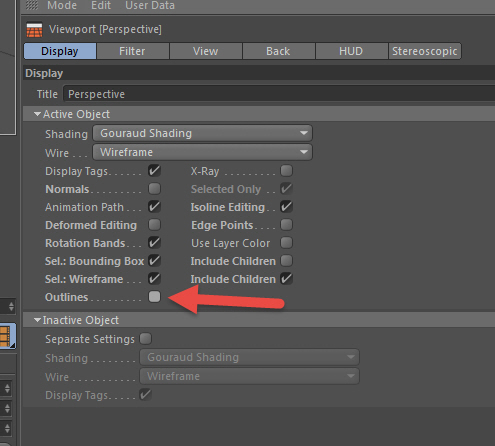The width and height of the screenshot is (495, 446).
Task: Toggle the Isoline Editing checkbox
Action: [286, 207]
